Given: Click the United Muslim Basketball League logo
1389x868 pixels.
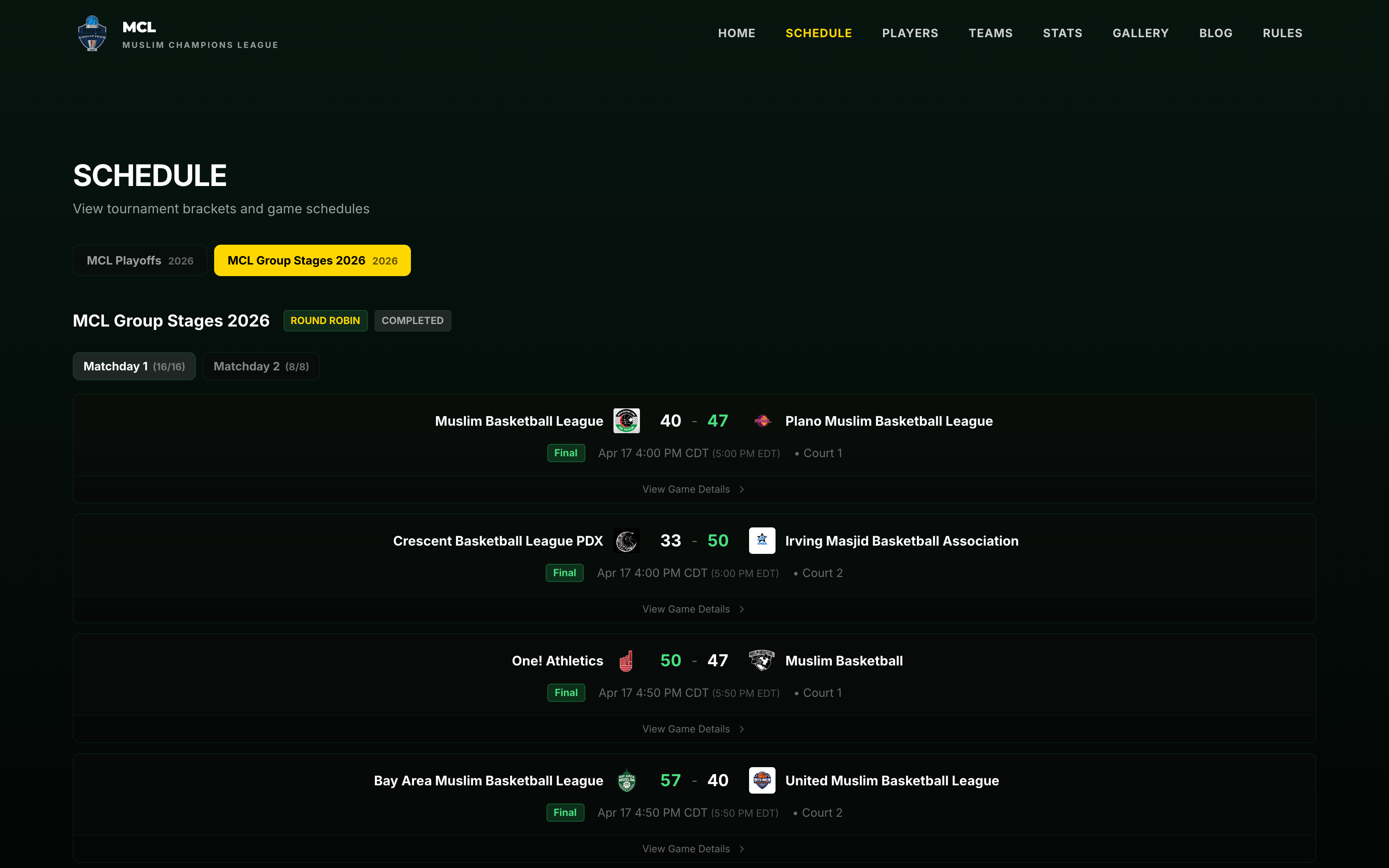Looking at the screenshot, I should (762, 781).
